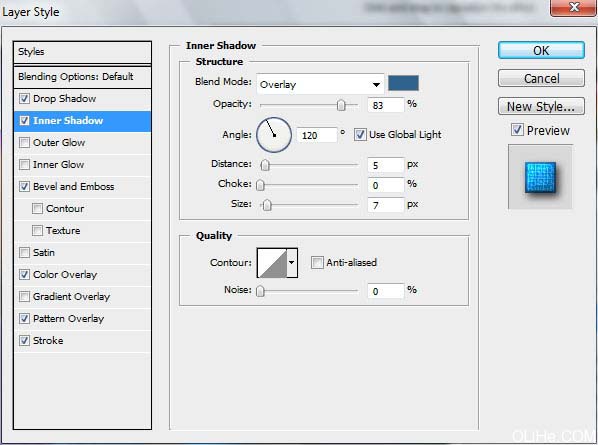This screenshot has height=445, width=598.
Task: Click the OK button
Action: [x=541, y=50]
